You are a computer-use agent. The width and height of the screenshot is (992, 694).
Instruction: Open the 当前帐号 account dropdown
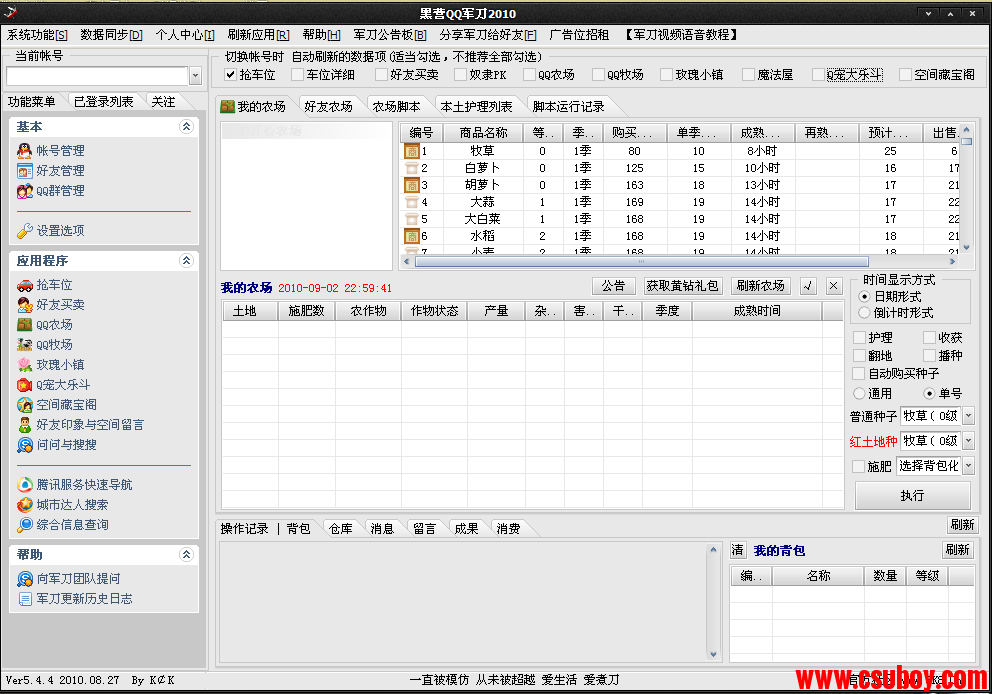(195, 76)
